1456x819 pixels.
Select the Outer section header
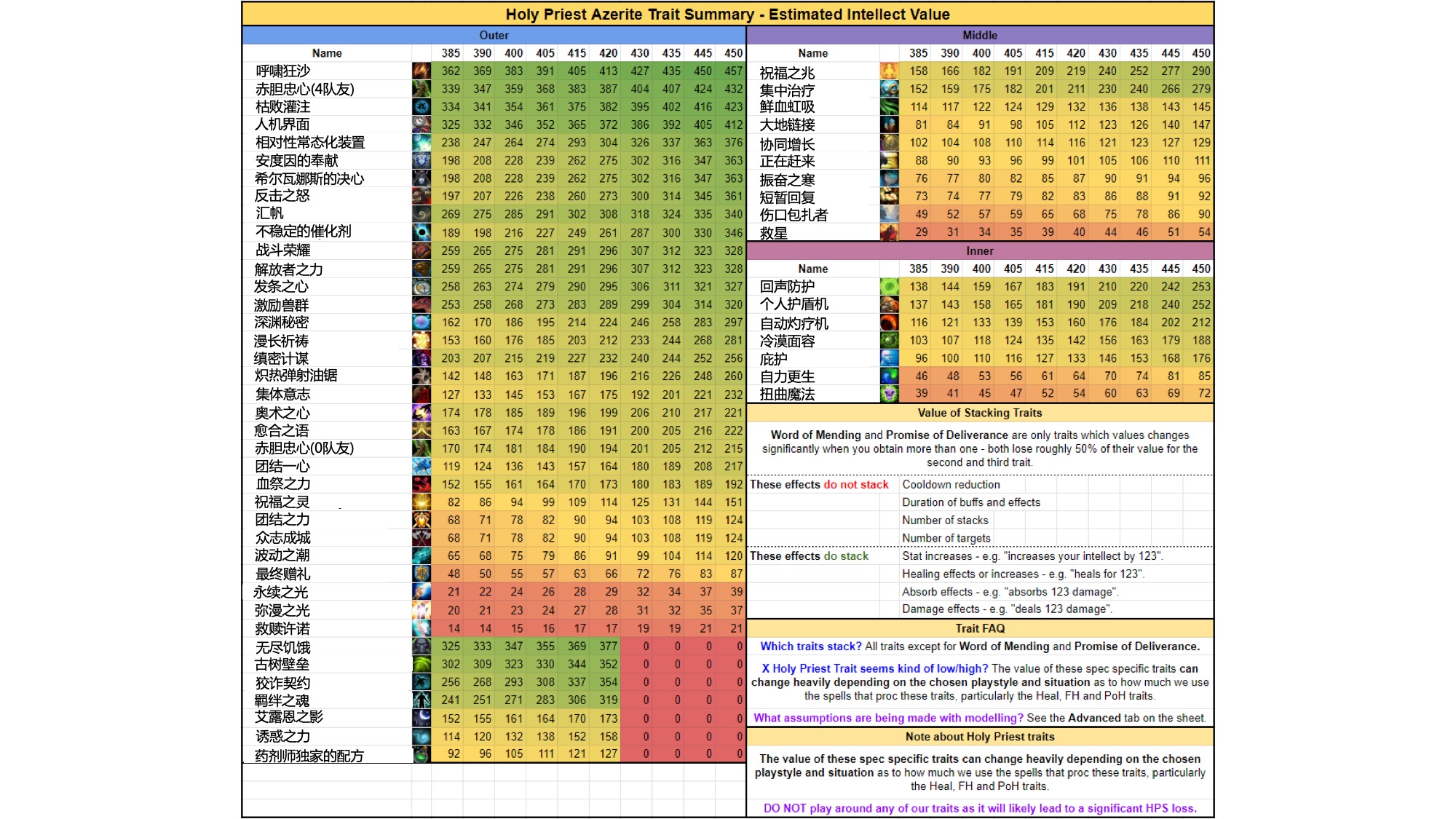tap(494, 36)
